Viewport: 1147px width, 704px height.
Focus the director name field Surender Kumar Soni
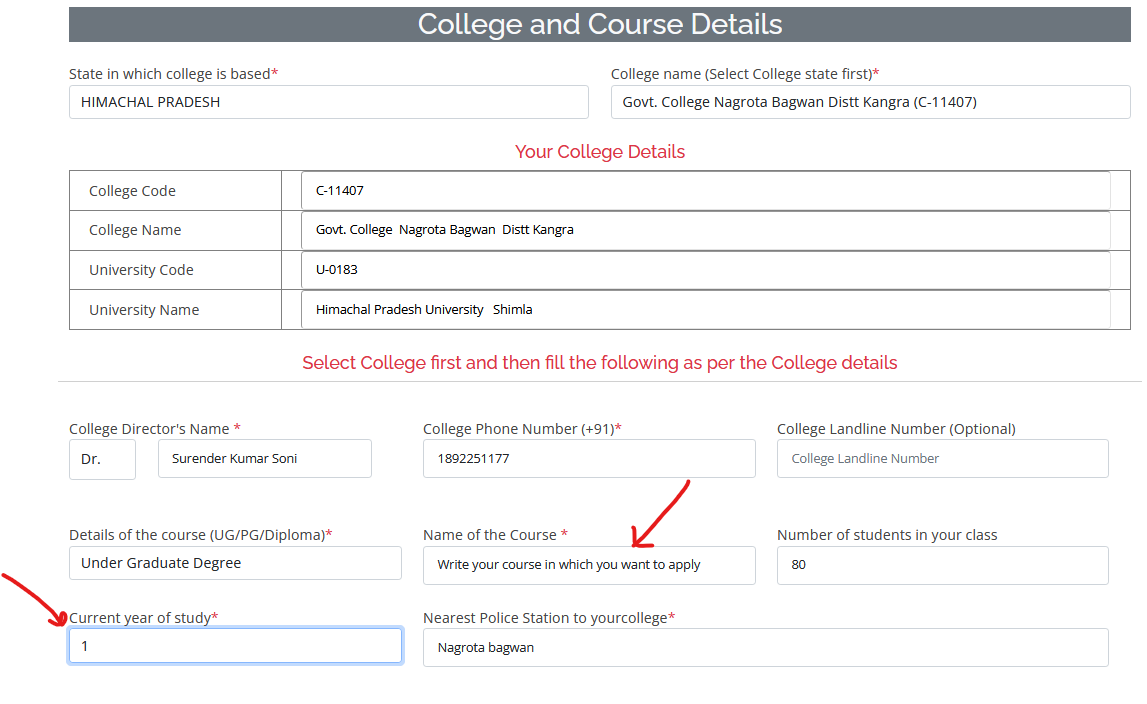(x=265, y=459)
